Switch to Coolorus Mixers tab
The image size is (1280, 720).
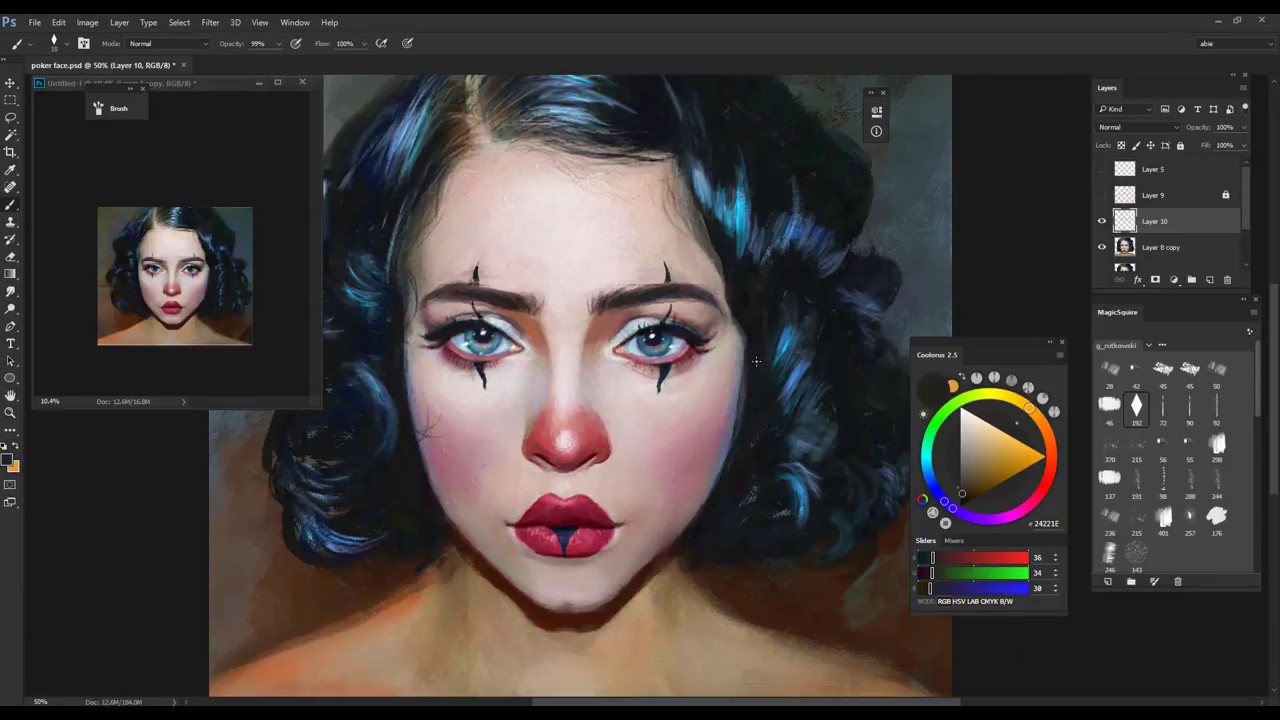(954, 541)
